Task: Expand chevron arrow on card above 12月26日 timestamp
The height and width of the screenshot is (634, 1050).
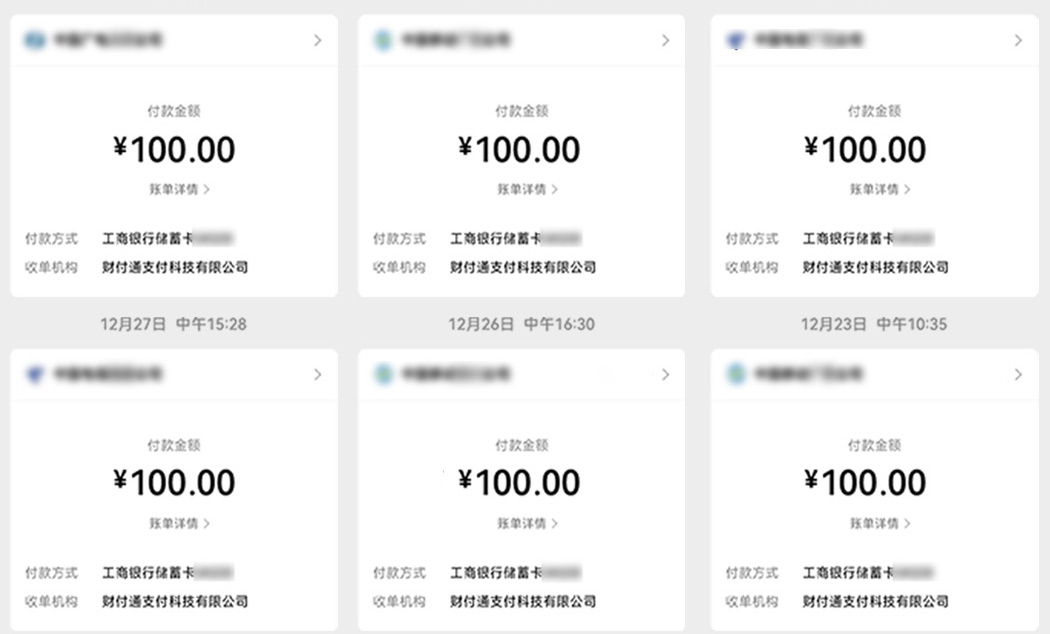Action: pos(666,41)
